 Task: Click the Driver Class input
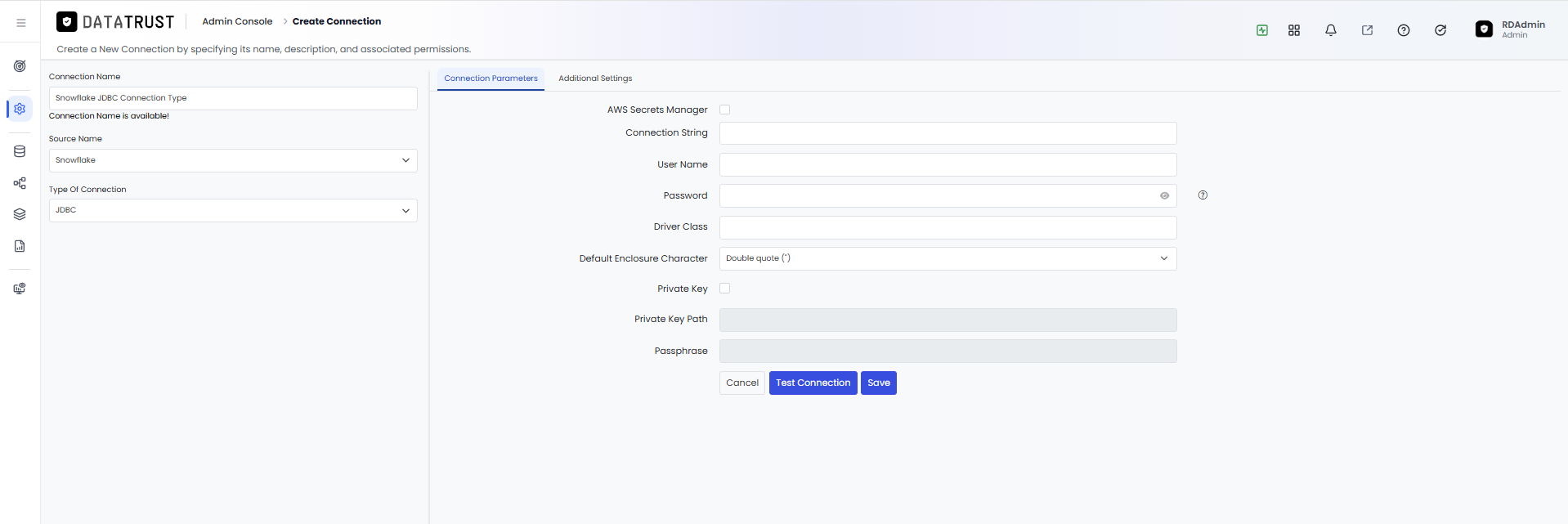948,227
